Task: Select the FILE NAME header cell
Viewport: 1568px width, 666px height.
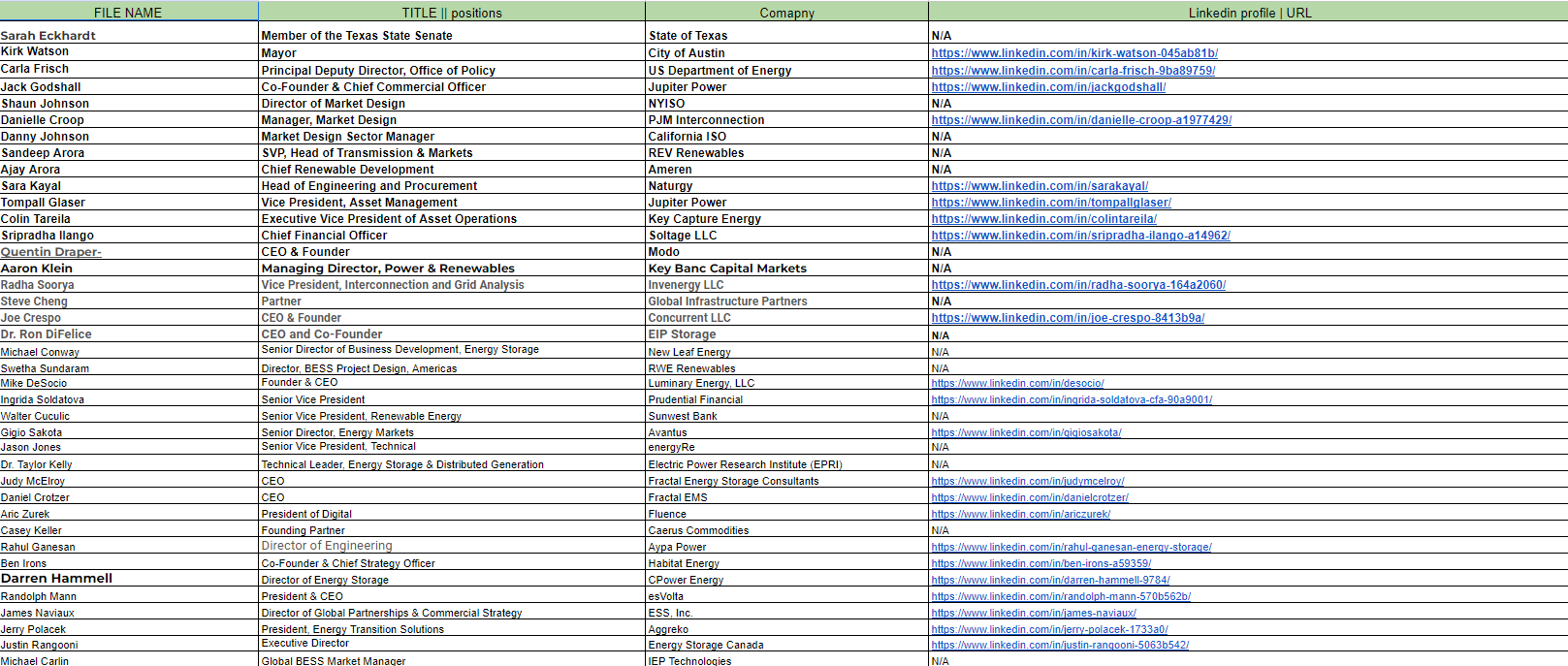Action: (x=129, y=13)
